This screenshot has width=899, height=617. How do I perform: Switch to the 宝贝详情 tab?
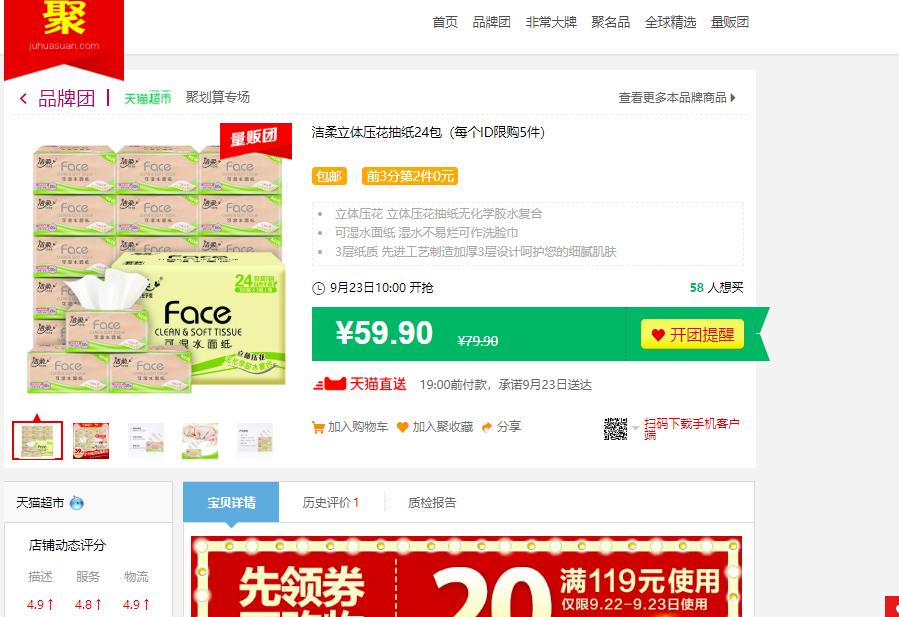click(x=231, y=502)
